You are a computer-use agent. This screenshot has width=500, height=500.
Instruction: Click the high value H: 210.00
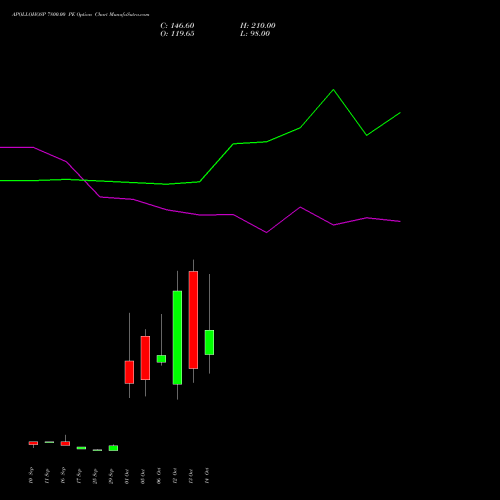coord(258,26)
